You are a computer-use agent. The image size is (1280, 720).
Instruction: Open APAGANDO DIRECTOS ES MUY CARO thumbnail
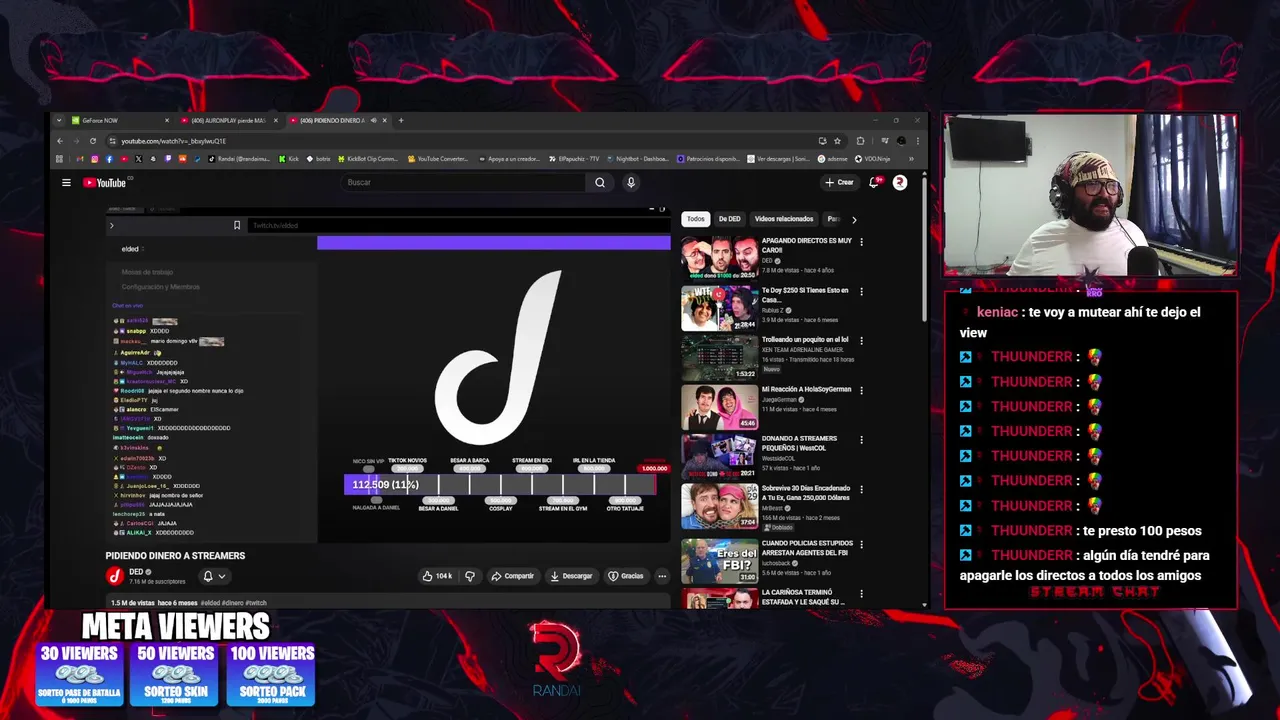pos(719,259)
